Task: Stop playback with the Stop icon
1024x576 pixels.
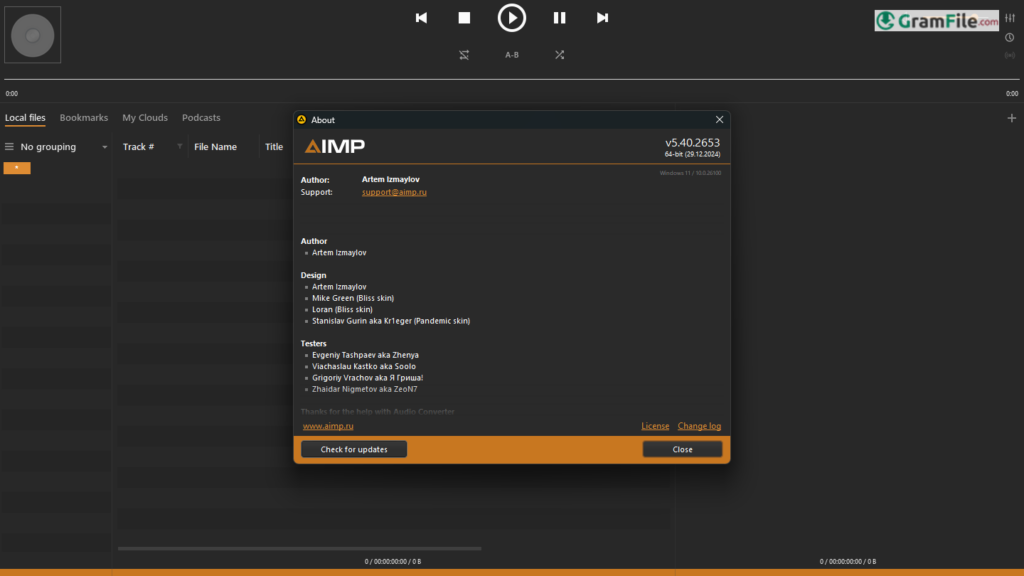Action: [x=464, y=18]
